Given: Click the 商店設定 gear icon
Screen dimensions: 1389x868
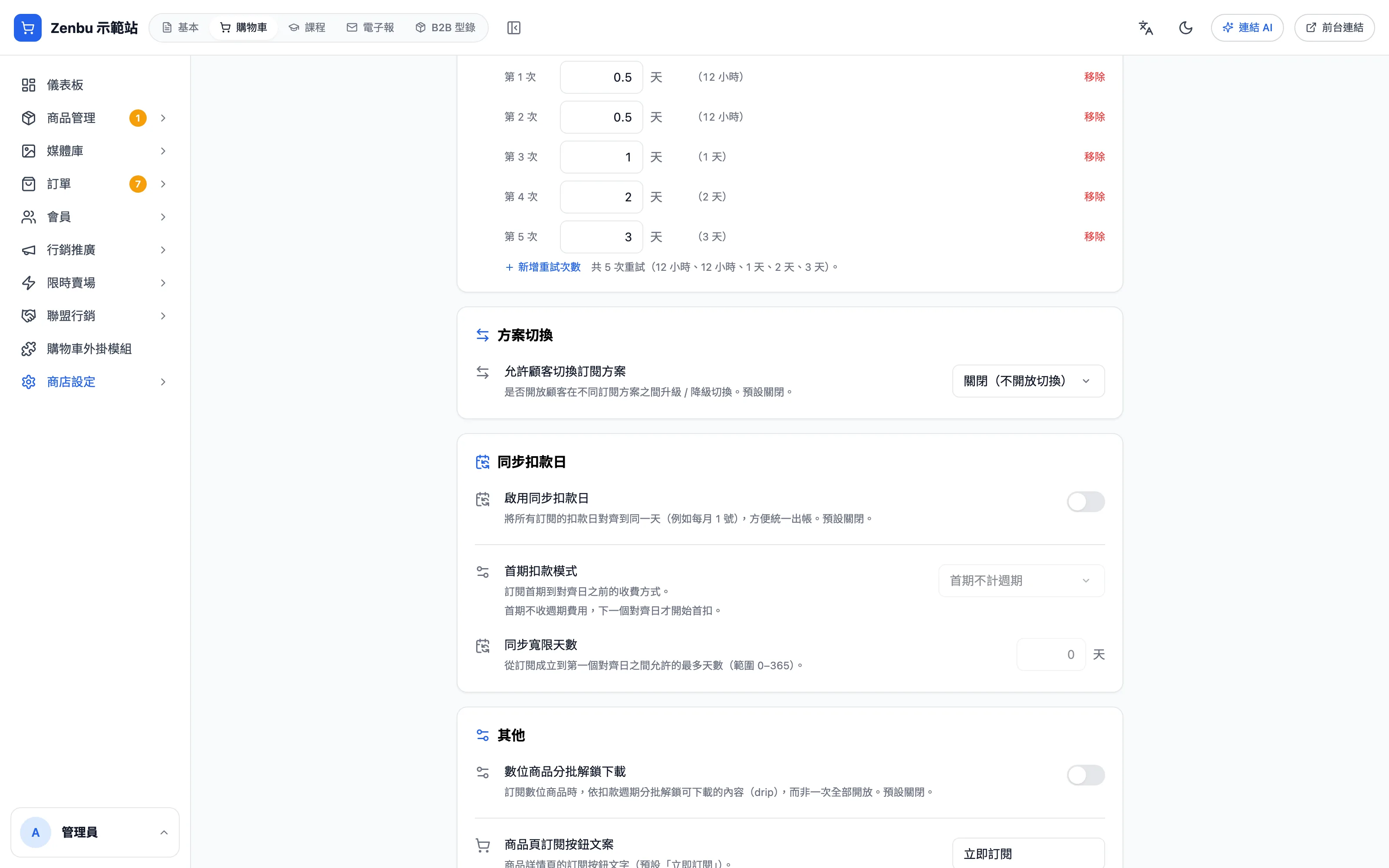Looking at the screenshot, I should [x=29, y=382].
